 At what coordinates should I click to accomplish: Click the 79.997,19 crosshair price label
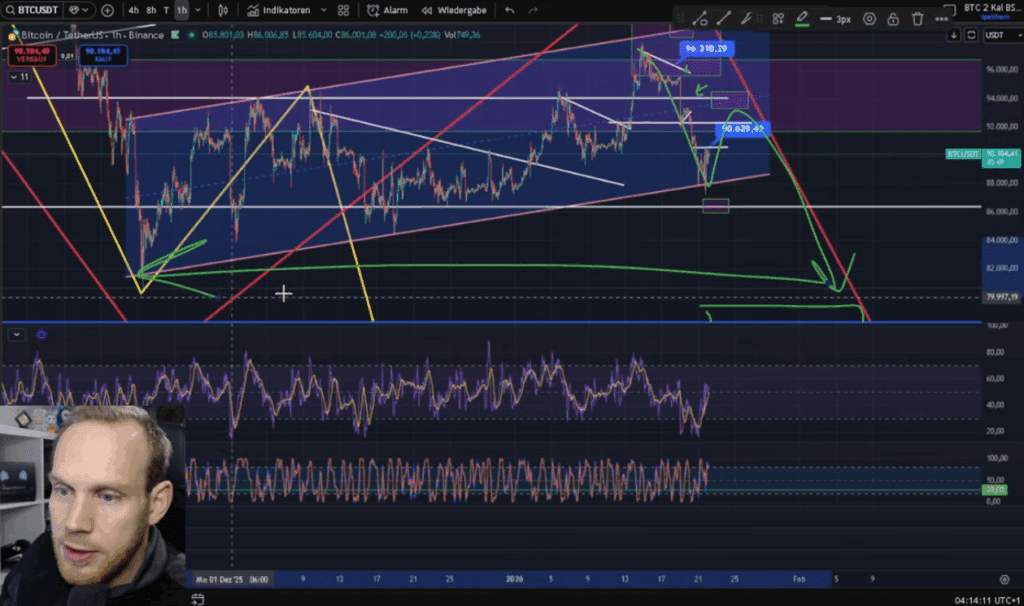tap(1001, 296)
